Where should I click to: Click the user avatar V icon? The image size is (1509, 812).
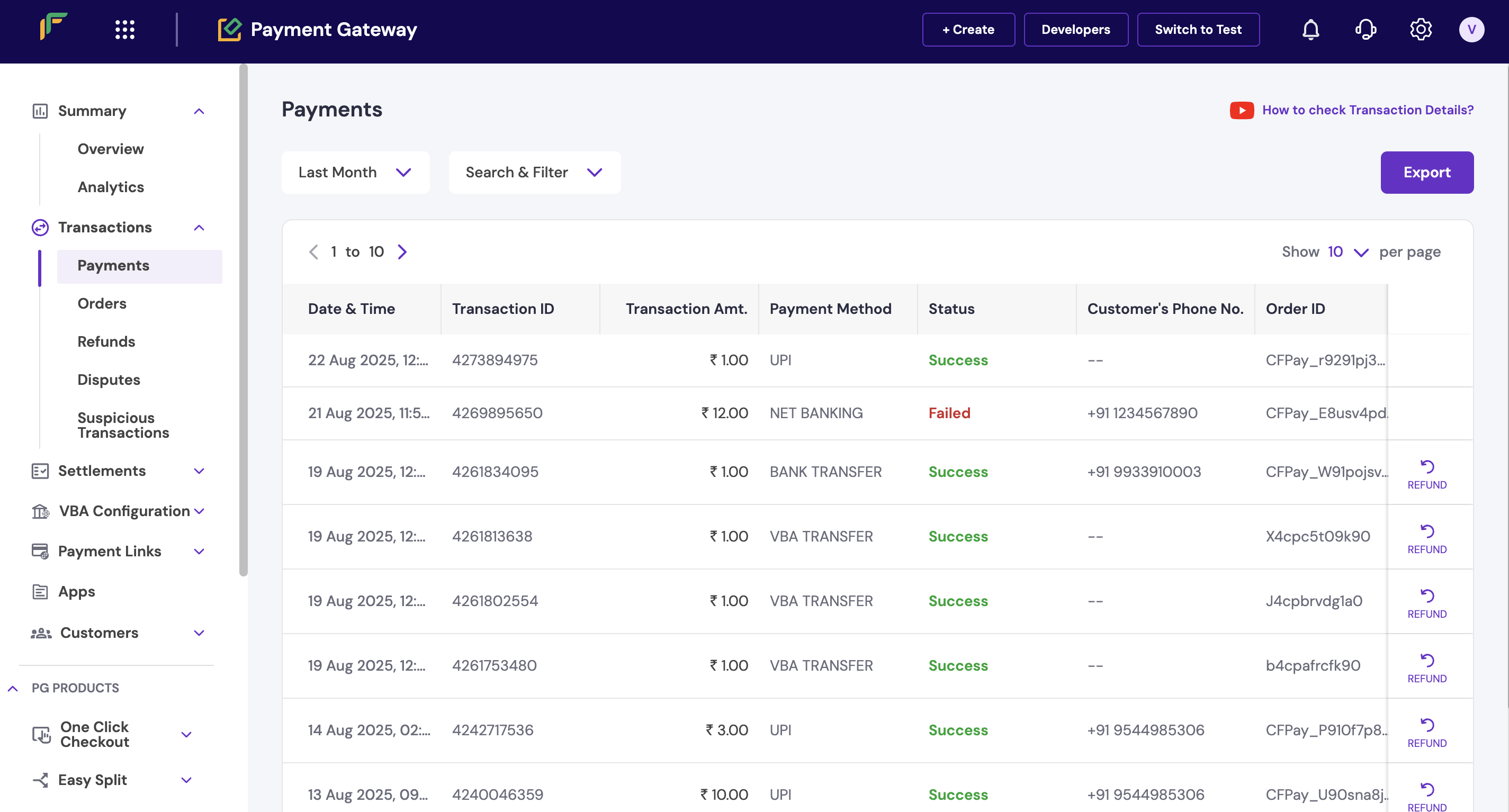1471,29
